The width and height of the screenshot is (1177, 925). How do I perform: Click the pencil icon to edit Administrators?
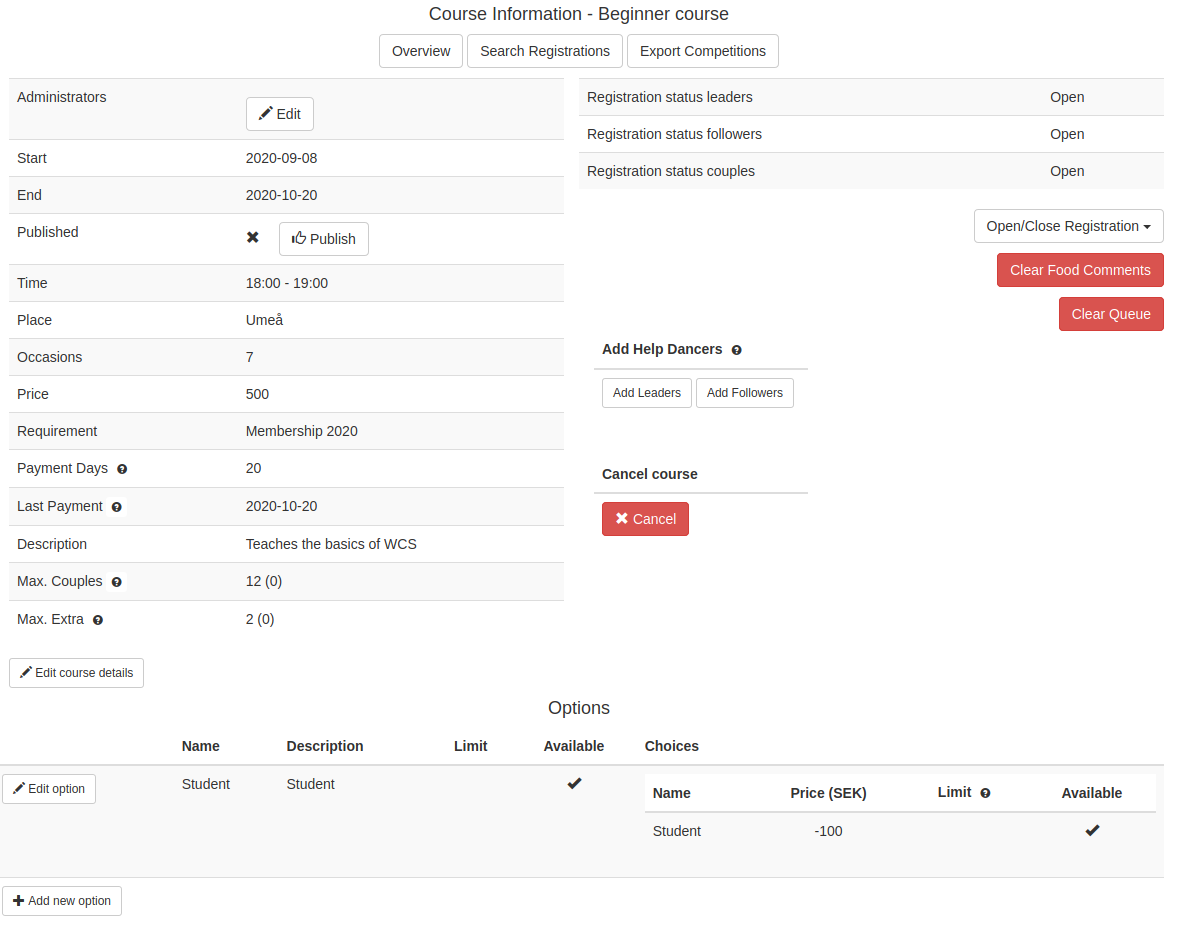[x=265, y=113]
